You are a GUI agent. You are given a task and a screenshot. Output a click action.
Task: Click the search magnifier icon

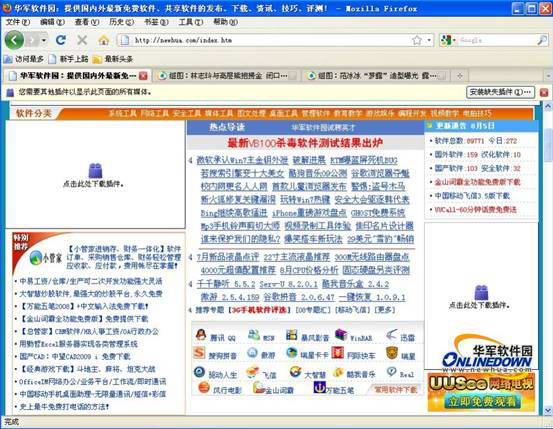point(542,40)
